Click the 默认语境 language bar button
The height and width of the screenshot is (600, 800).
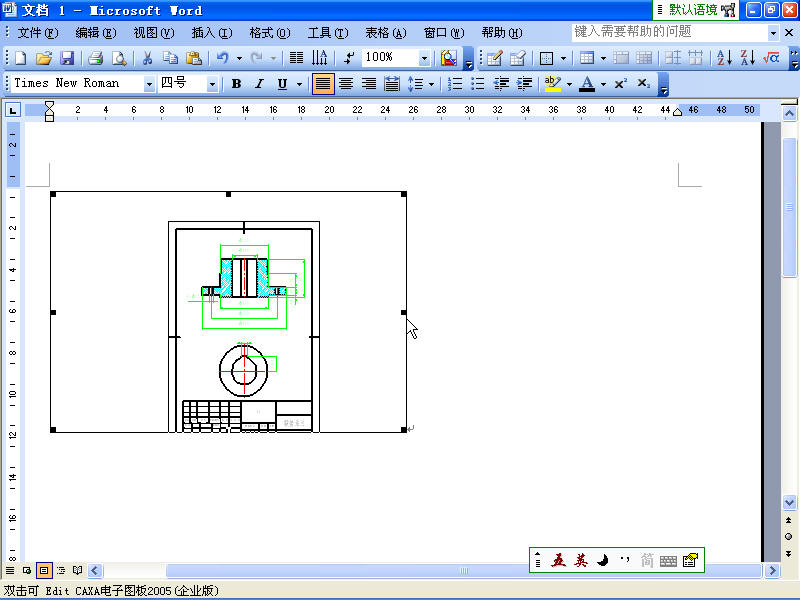tap(693, 10)
